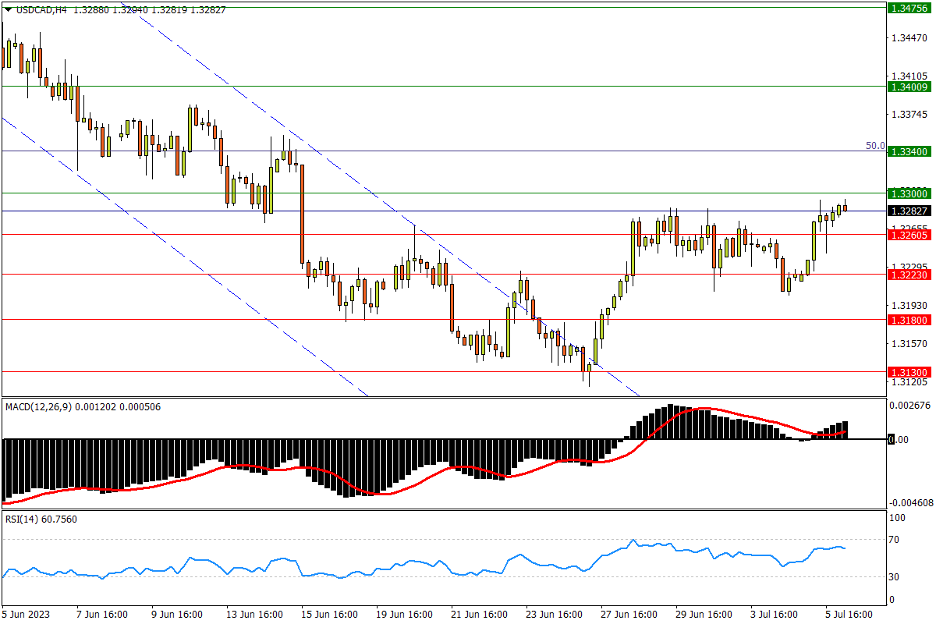Click the 50.0 Fibonacci level label
This screenshot has width=936, height=624.
874,146
